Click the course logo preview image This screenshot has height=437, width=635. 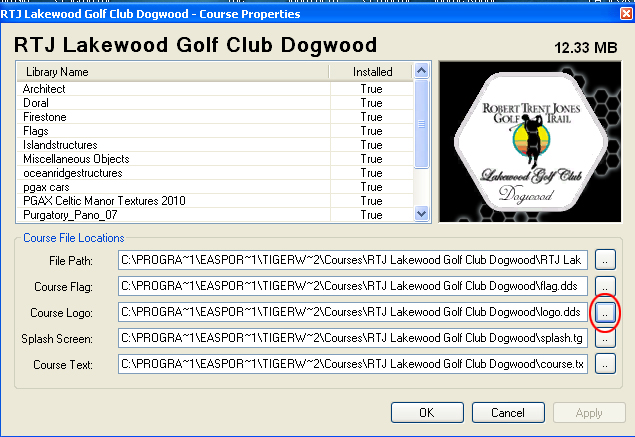click(530, 142)
